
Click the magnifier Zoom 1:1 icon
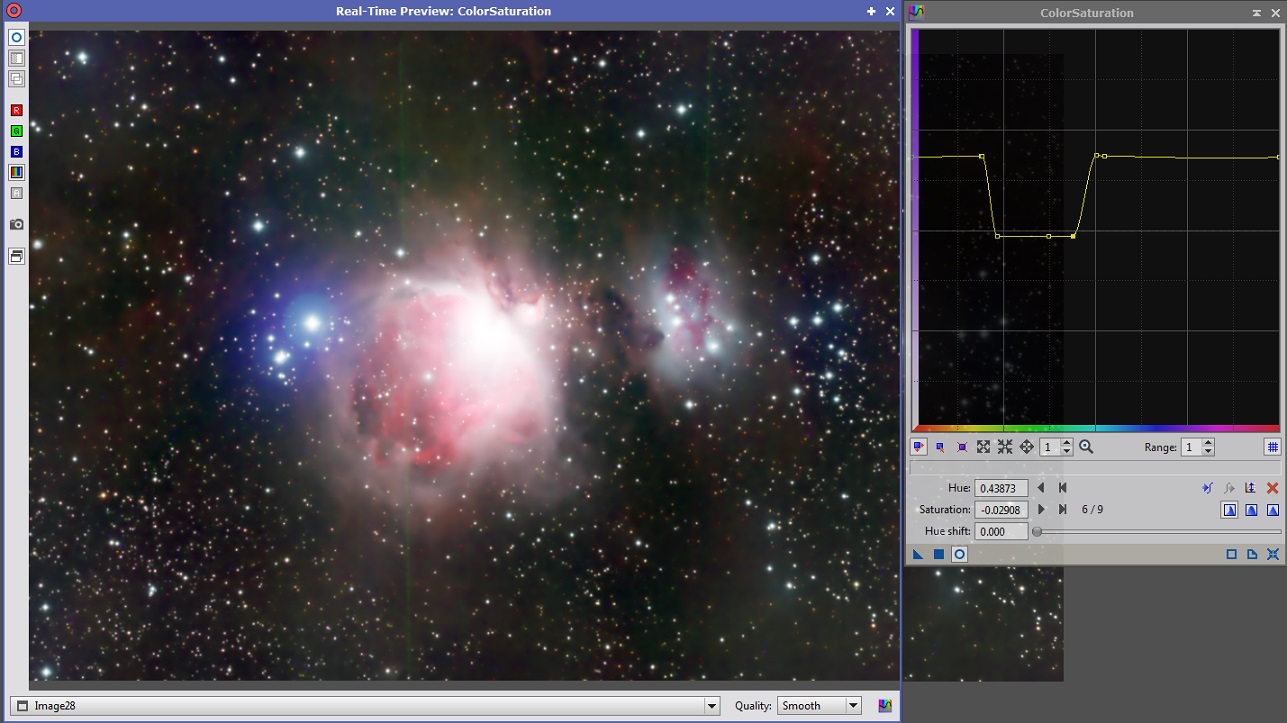(x=1086, y=447)
